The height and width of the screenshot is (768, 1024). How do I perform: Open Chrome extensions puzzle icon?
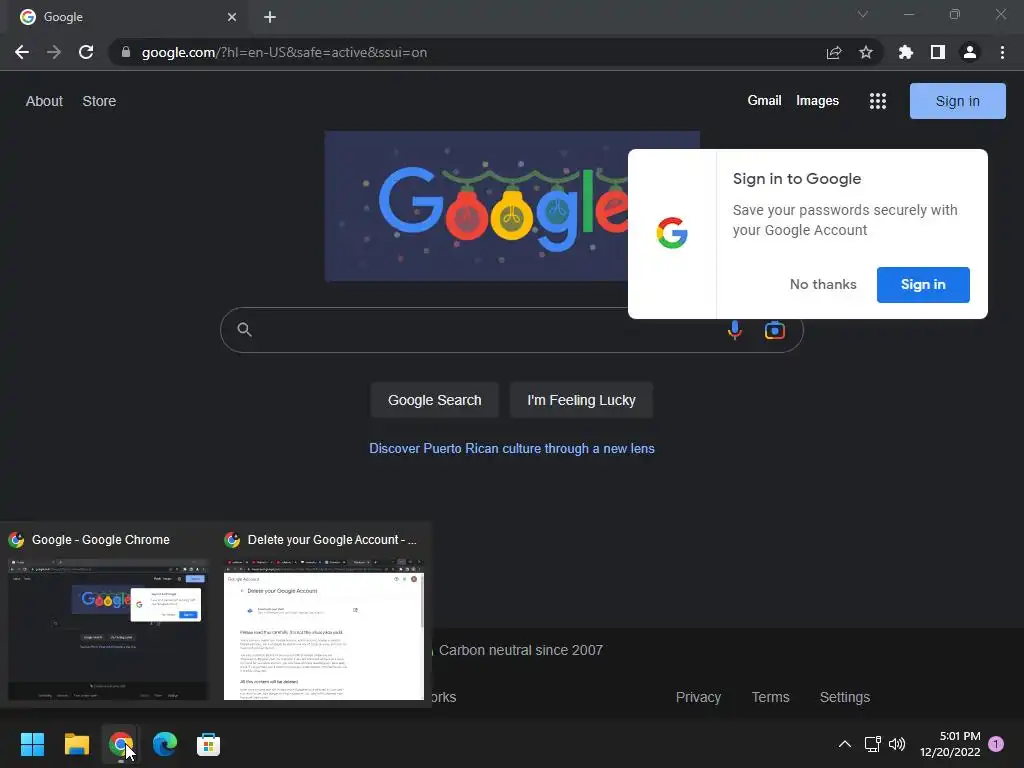coord(905,52)
